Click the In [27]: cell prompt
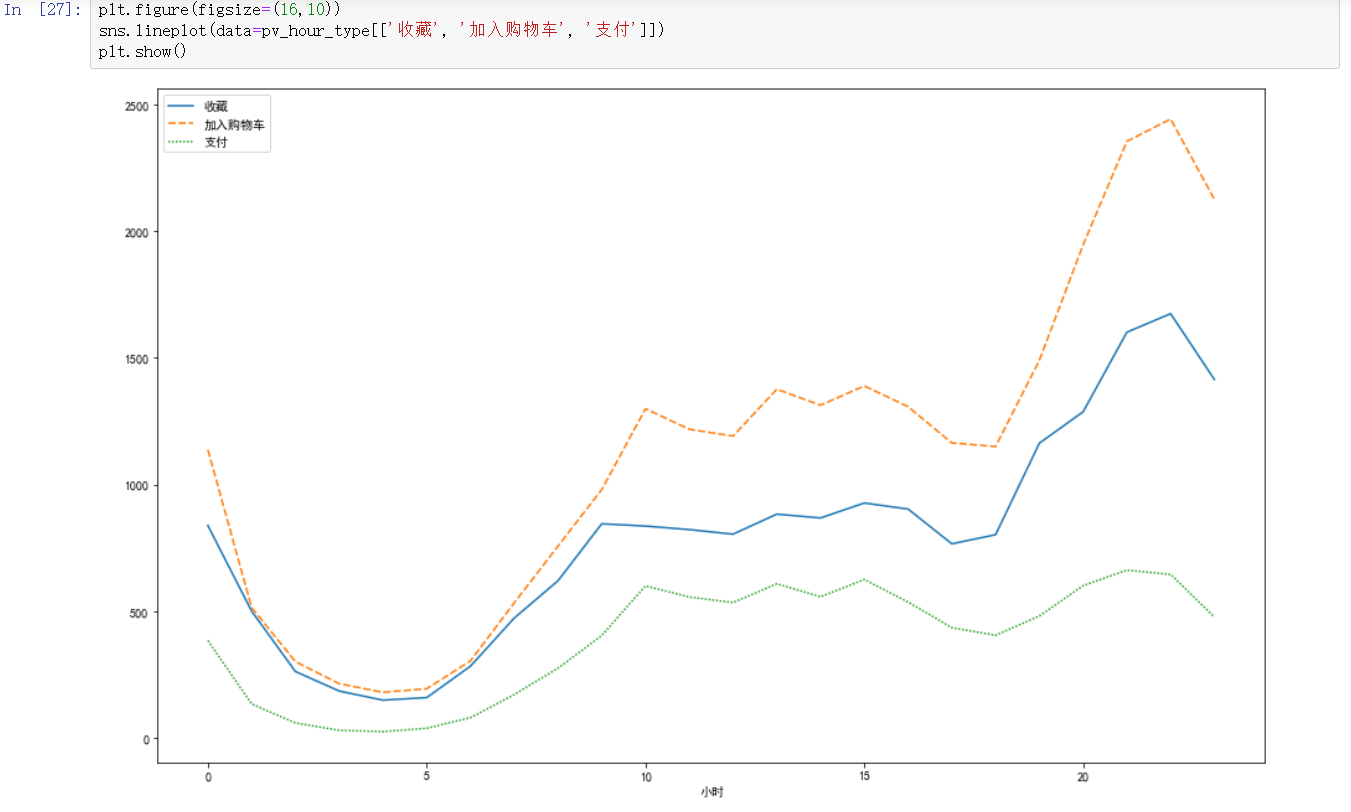 (44, 10)
